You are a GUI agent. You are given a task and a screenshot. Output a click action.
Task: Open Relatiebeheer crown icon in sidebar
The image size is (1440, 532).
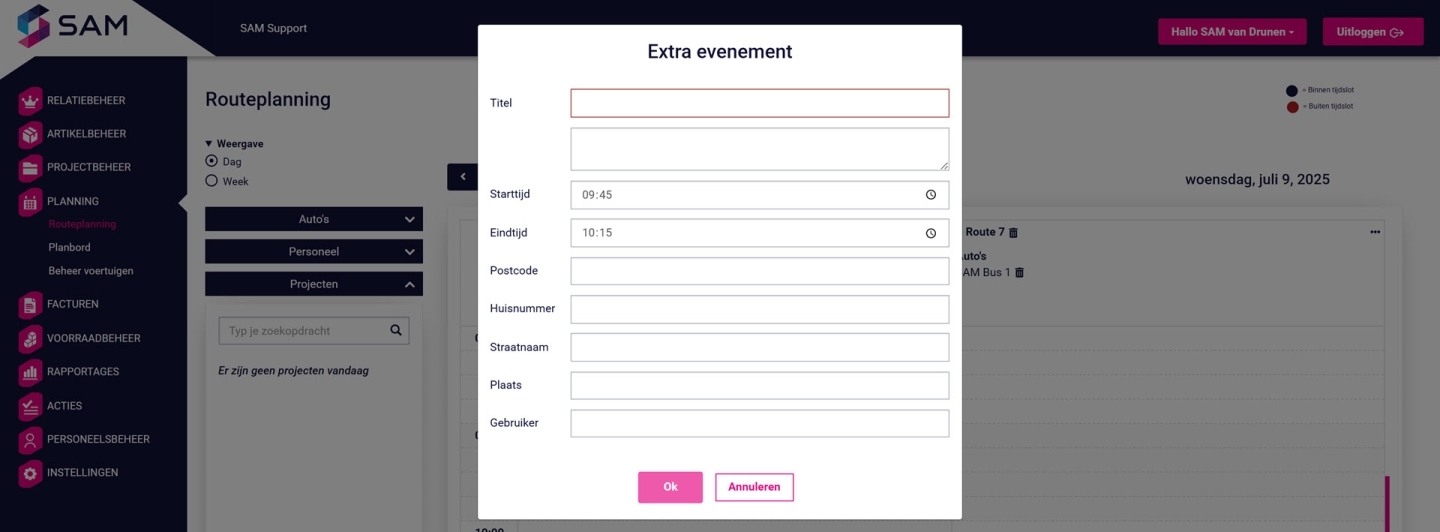30,101
